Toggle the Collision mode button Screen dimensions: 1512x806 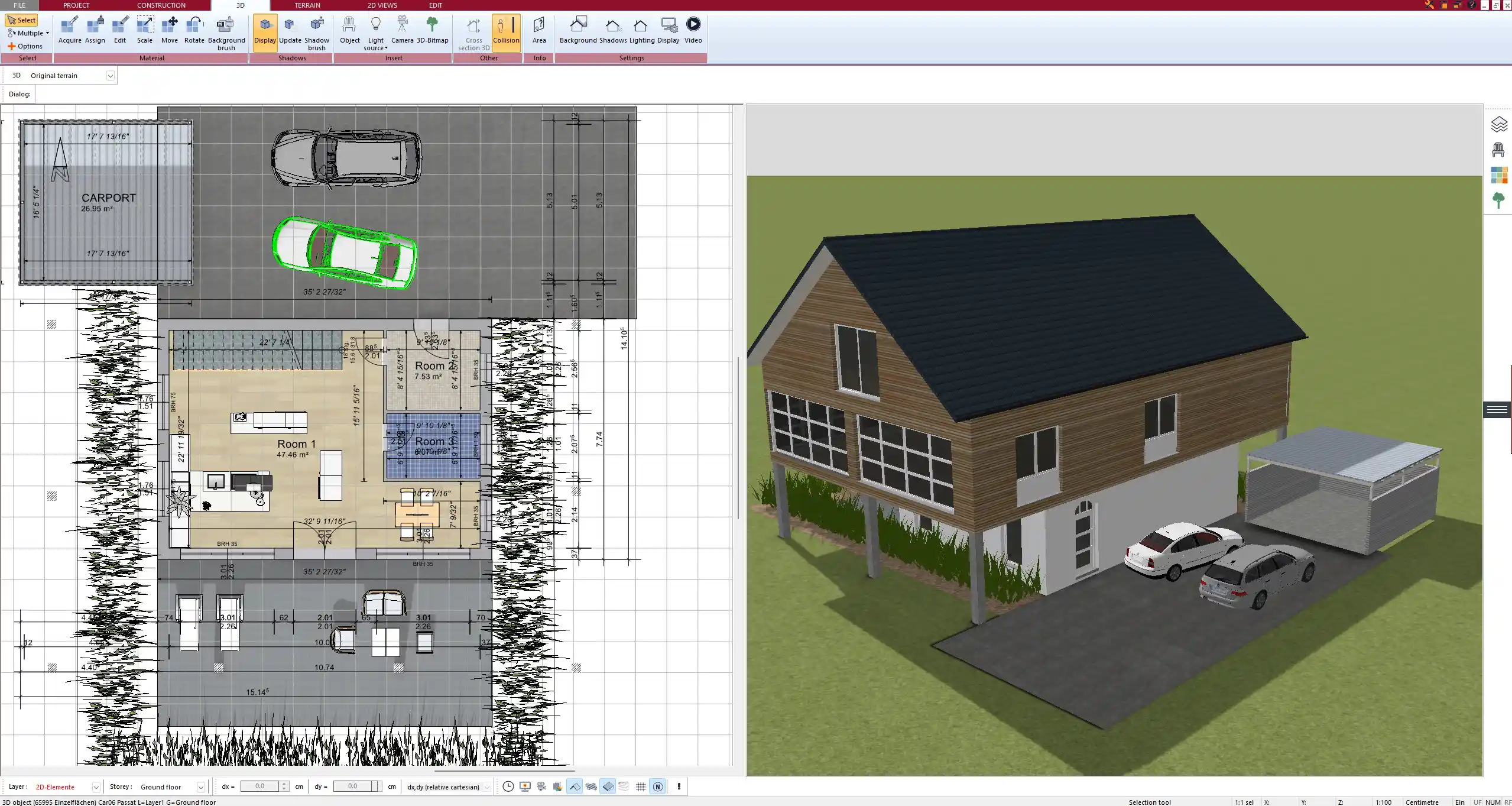tap(506, 30)
